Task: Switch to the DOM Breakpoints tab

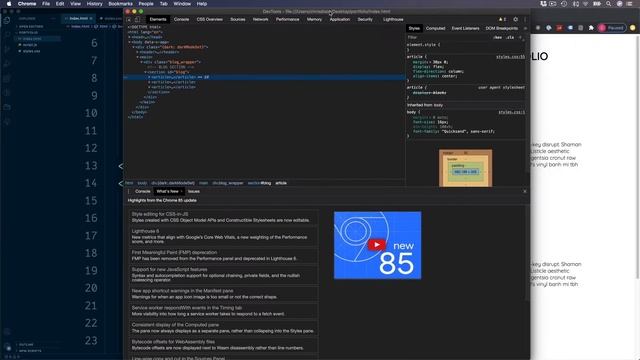Action: tap(502, 29)
